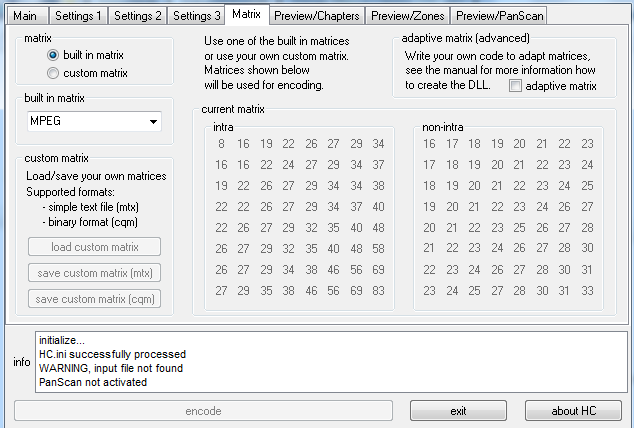This screenshot has height=428, width=634.
Task: Enable the adaptive matrix checkbox
Action: (x=515, y=87)
